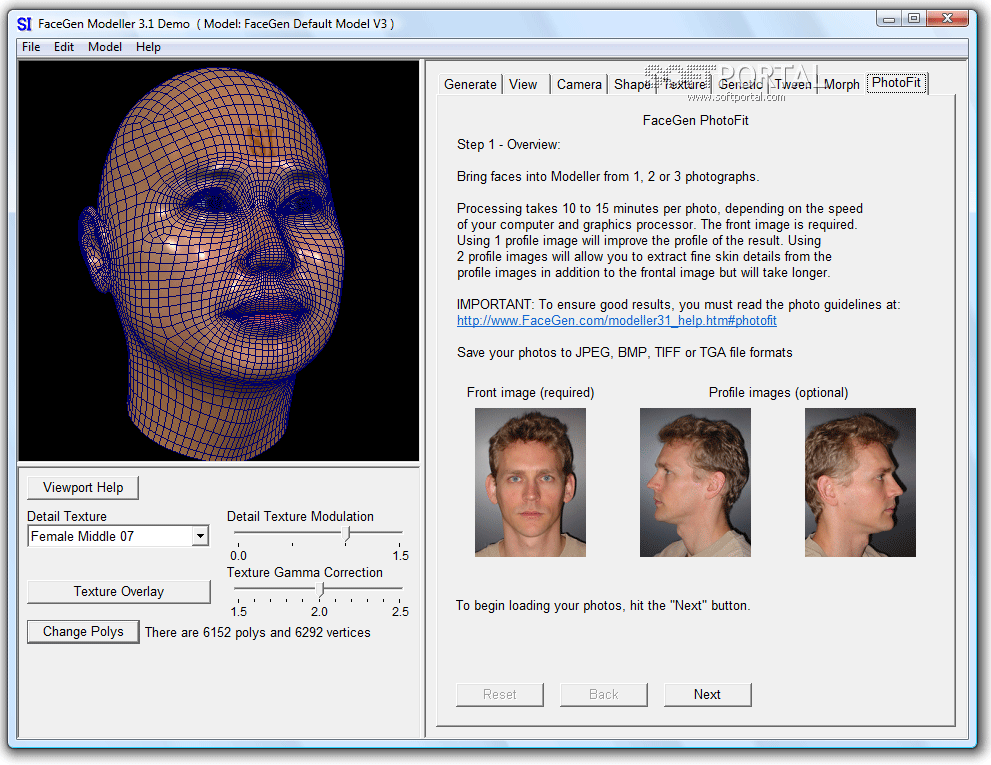Click the FaceGen SI application icon
This screenshot has width=991, height=765.
coord(24,24)
